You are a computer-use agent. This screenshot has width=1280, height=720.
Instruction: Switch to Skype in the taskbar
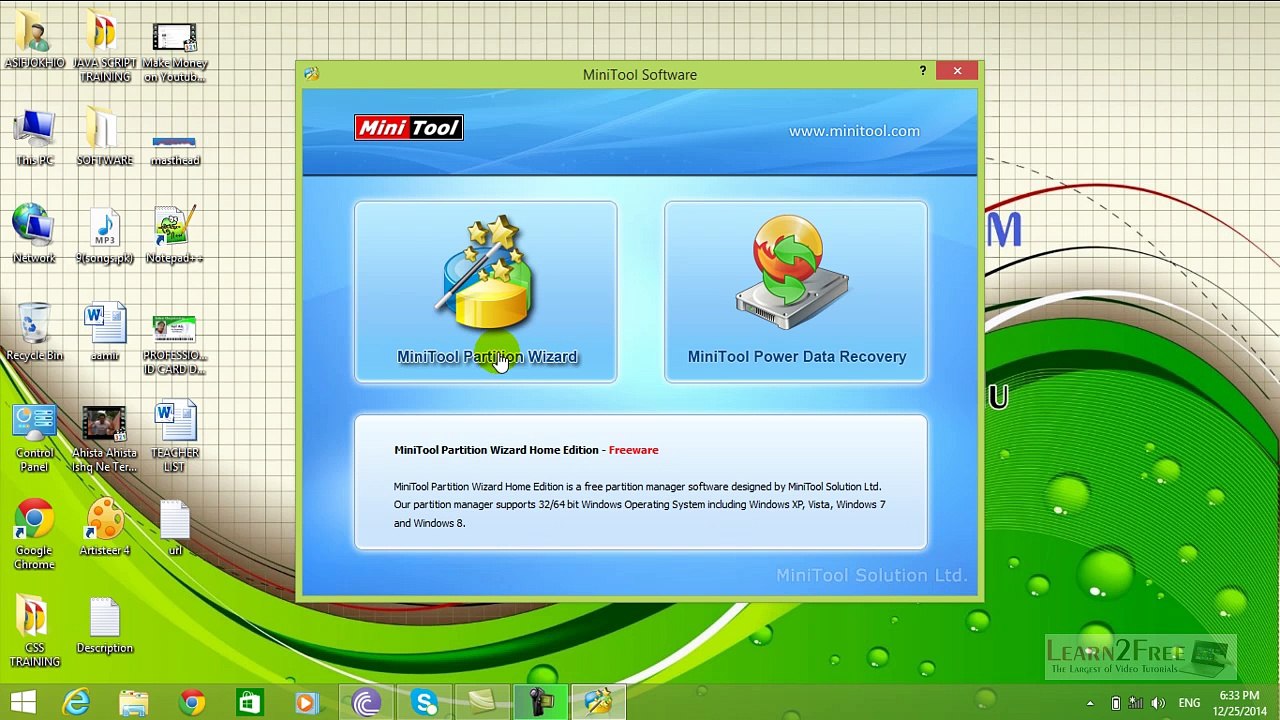tap(424, 702)
